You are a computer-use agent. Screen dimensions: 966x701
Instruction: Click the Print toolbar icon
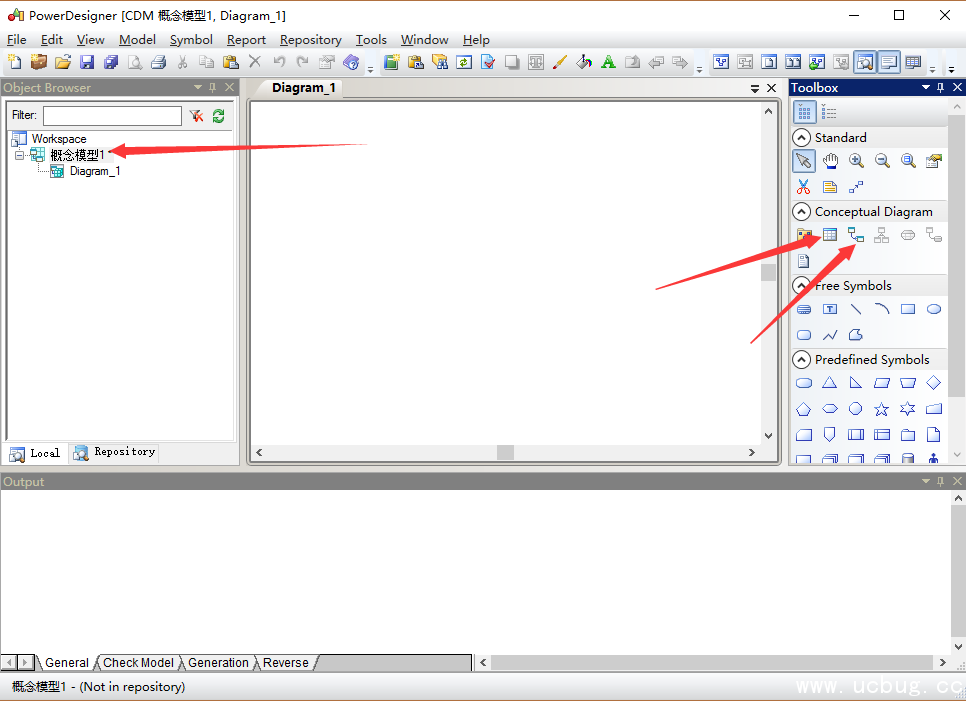pos(158,62)
